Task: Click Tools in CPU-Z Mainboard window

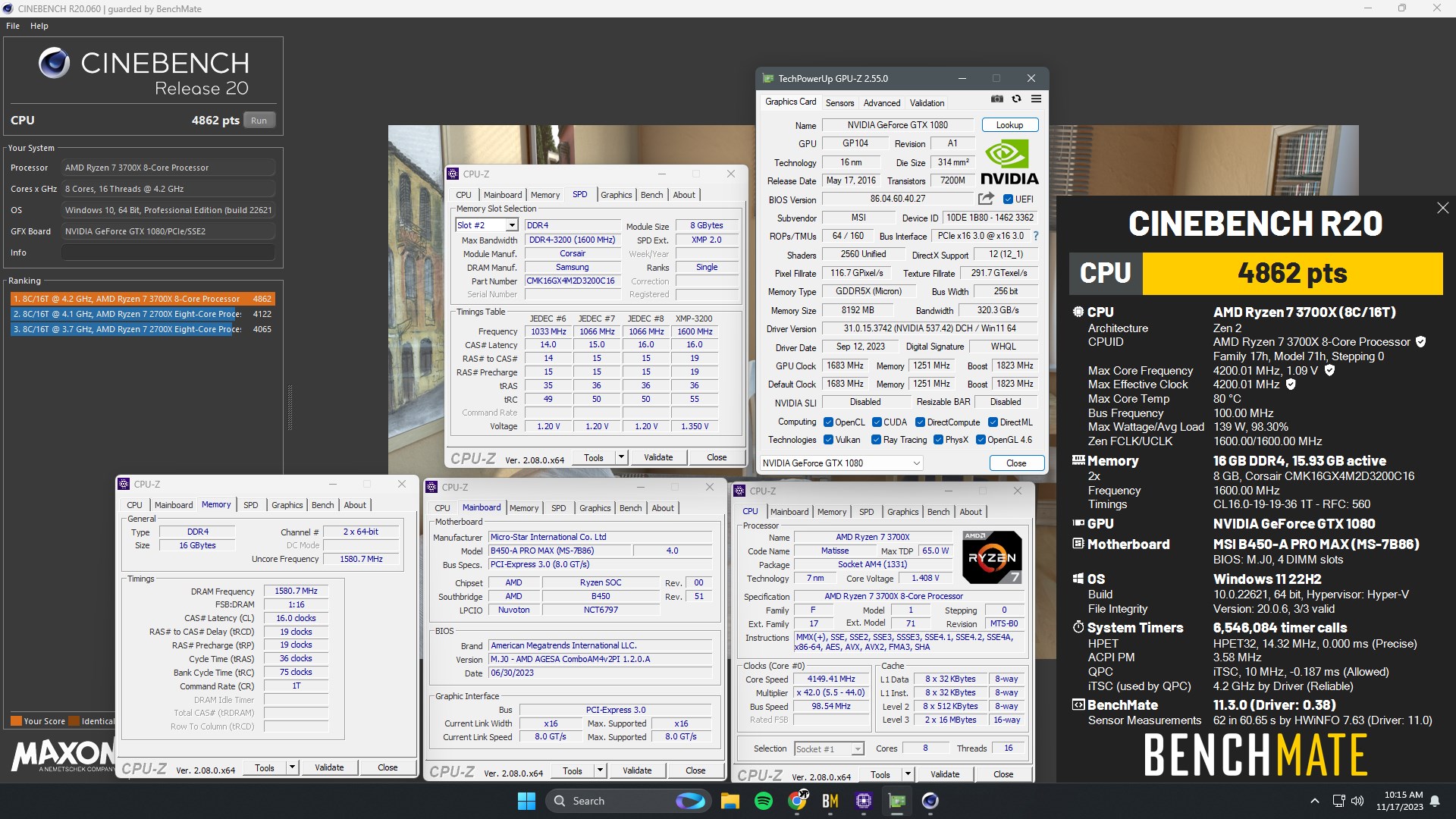Action: [573, 770]
